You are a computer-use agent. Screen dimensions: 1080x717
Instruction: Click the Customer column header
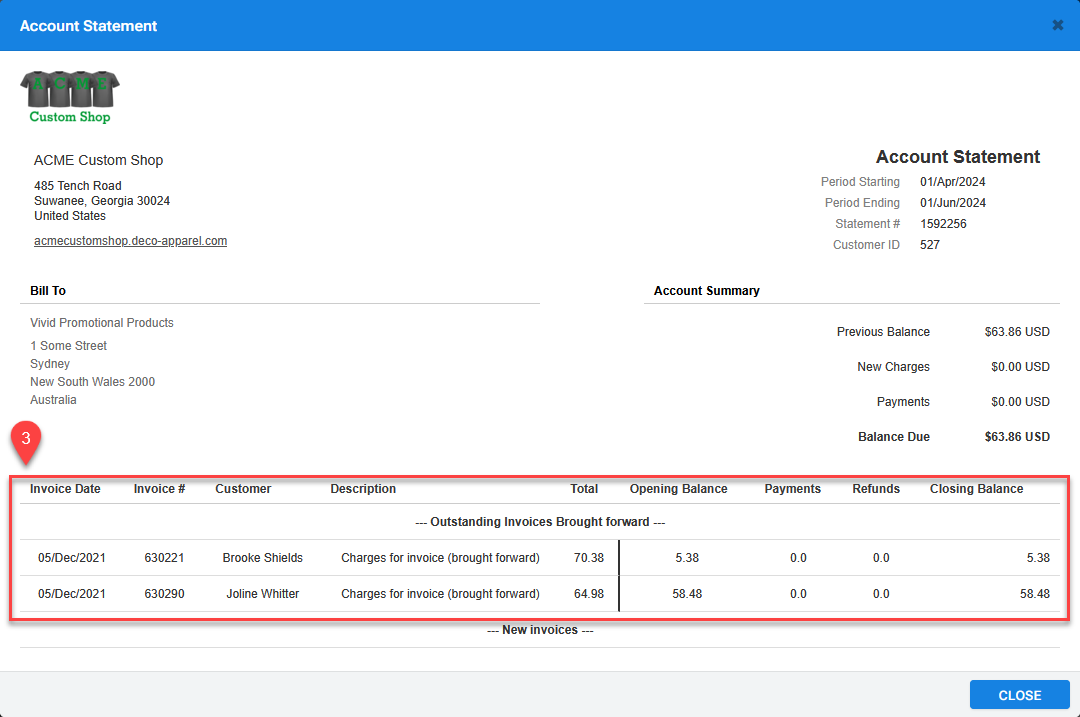point(243,489)
